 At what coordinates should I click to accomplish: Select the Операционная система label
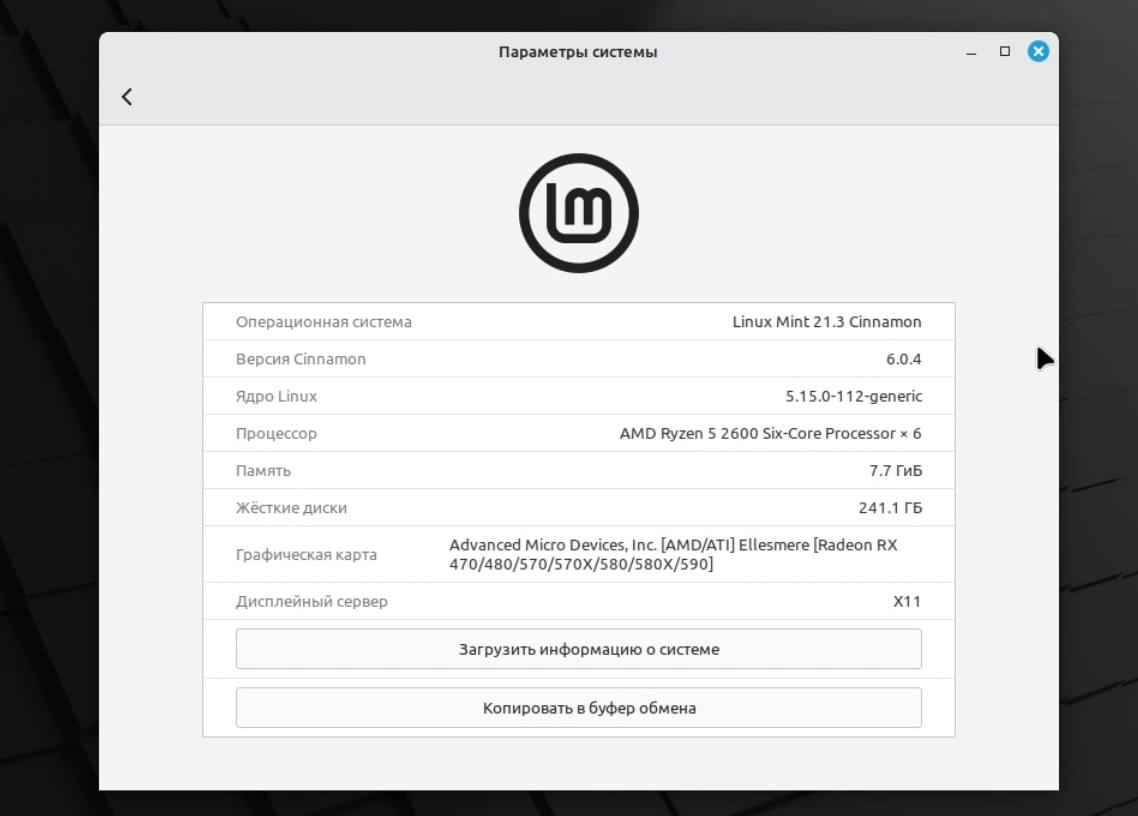click(324, 322)
